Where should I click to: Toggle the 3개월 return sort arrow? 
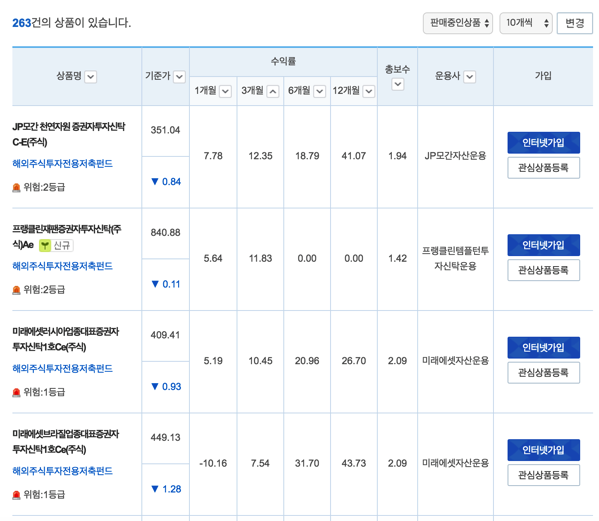[272, 91]
